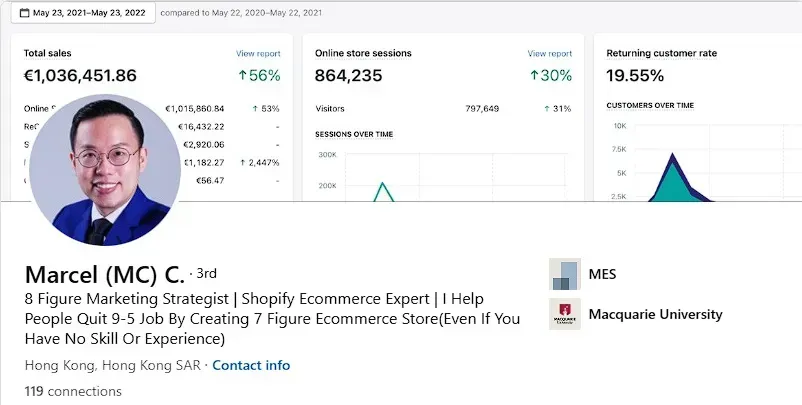Image resolution: width=802 pixels, height=405 pixels.
Task: Click the MES company logo icon
Action: [x=565, y=274]
